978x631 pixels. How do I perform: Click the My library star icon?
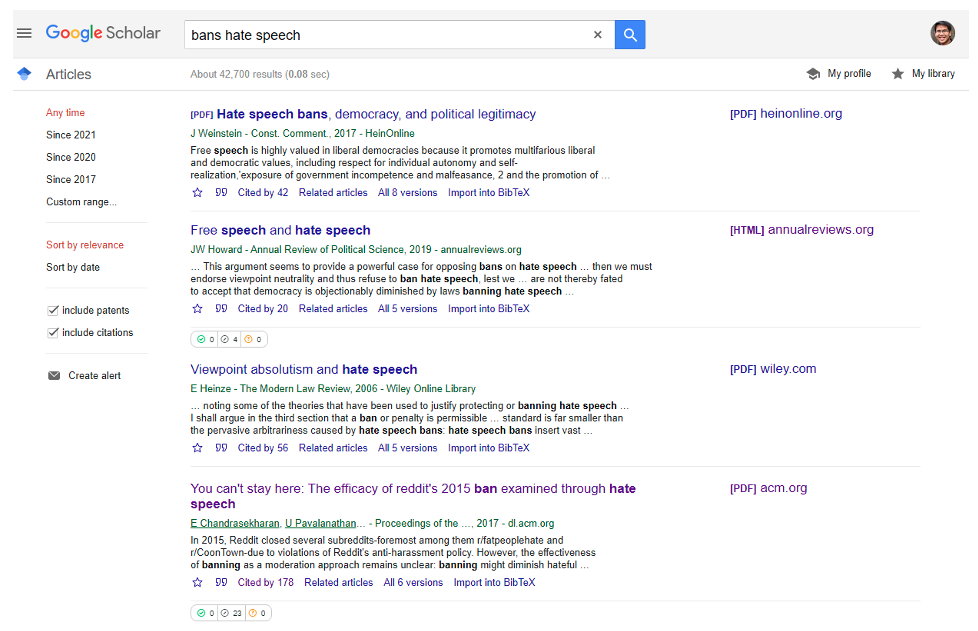(898, 74)
